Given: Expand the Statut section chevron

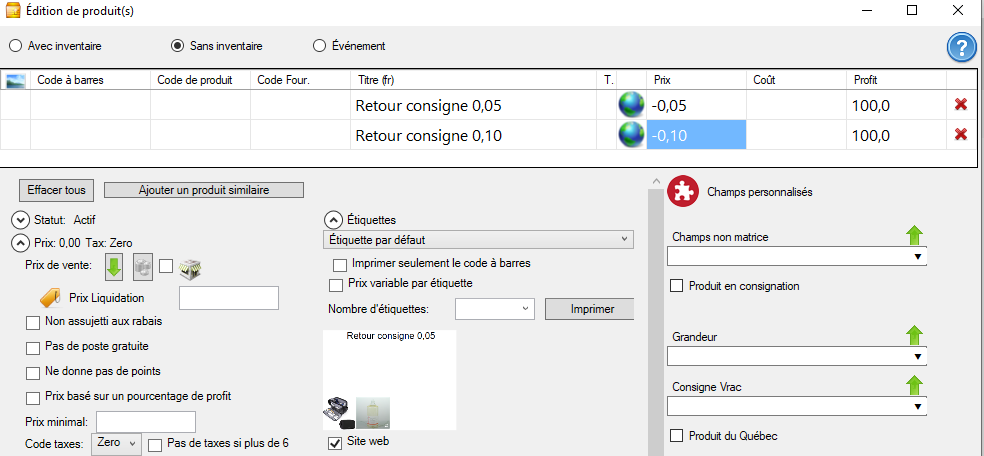Looking at the screenshot, I should point(21,220).
